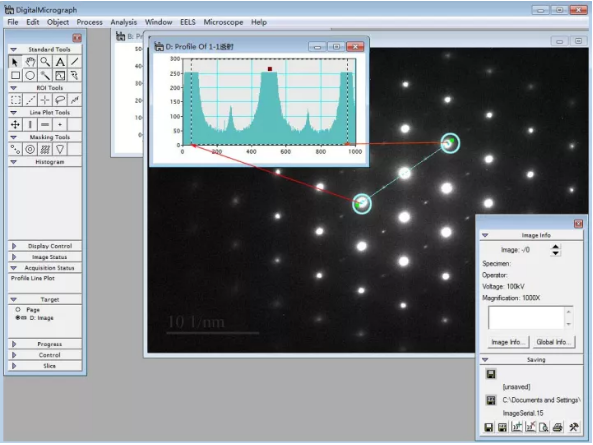Select the hand pan tool
Viewport: 593px width, 445px height.
click(x=30, y=62)
